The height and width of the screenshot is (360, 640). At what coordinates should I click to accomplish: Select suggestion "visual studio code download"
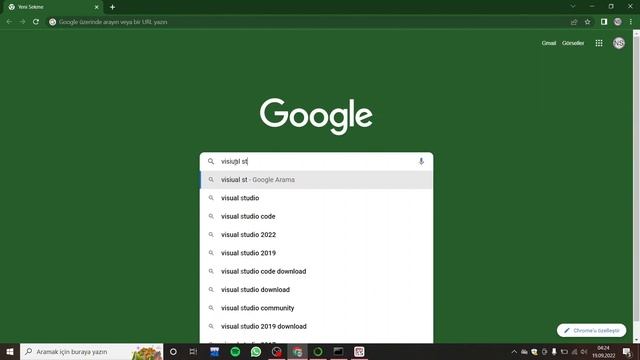click(x=316, y=271)
